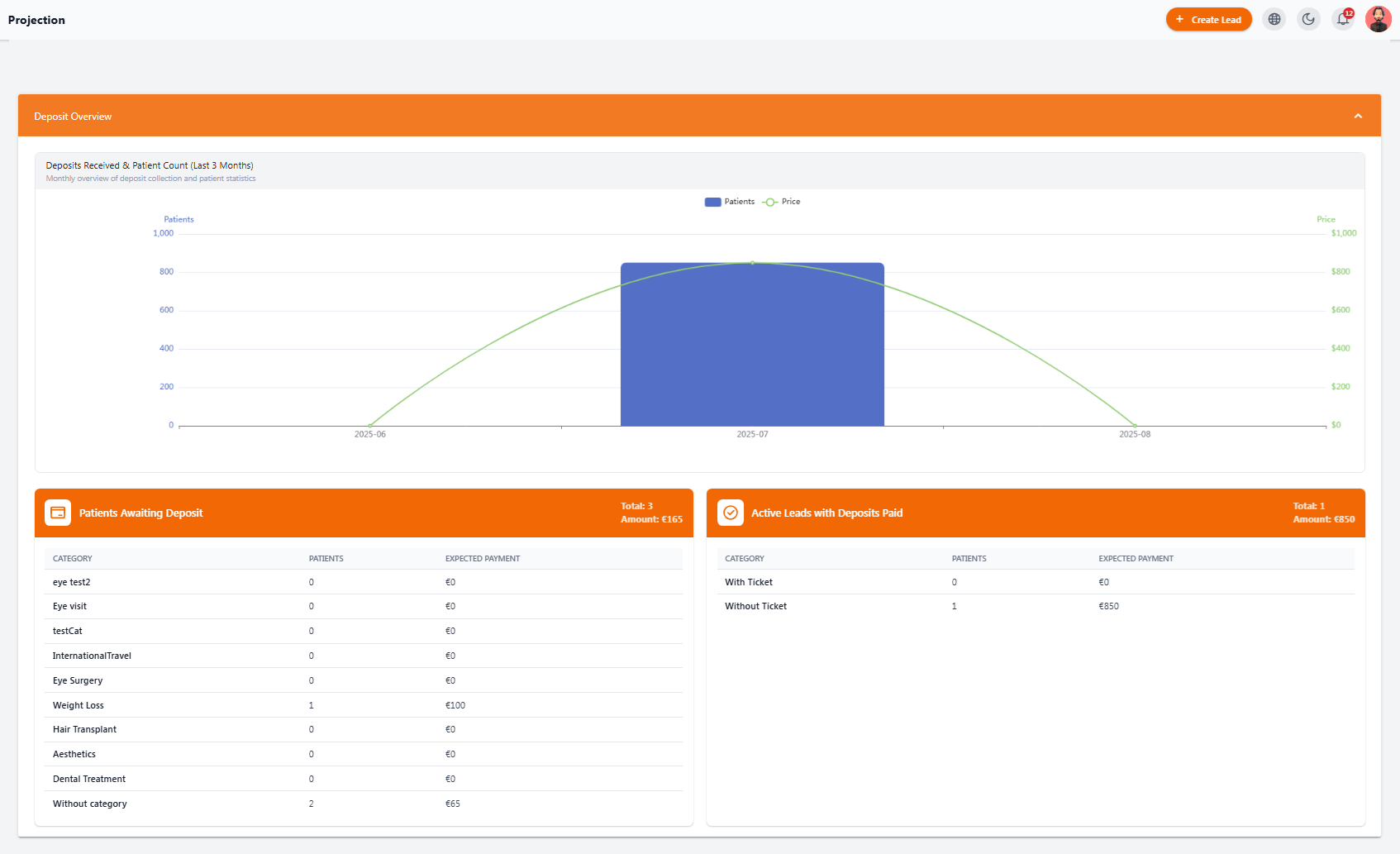Select the Aesthetics row
Image resolution: width=1400 pixels, height=854 pixels.
pos(364,754)
